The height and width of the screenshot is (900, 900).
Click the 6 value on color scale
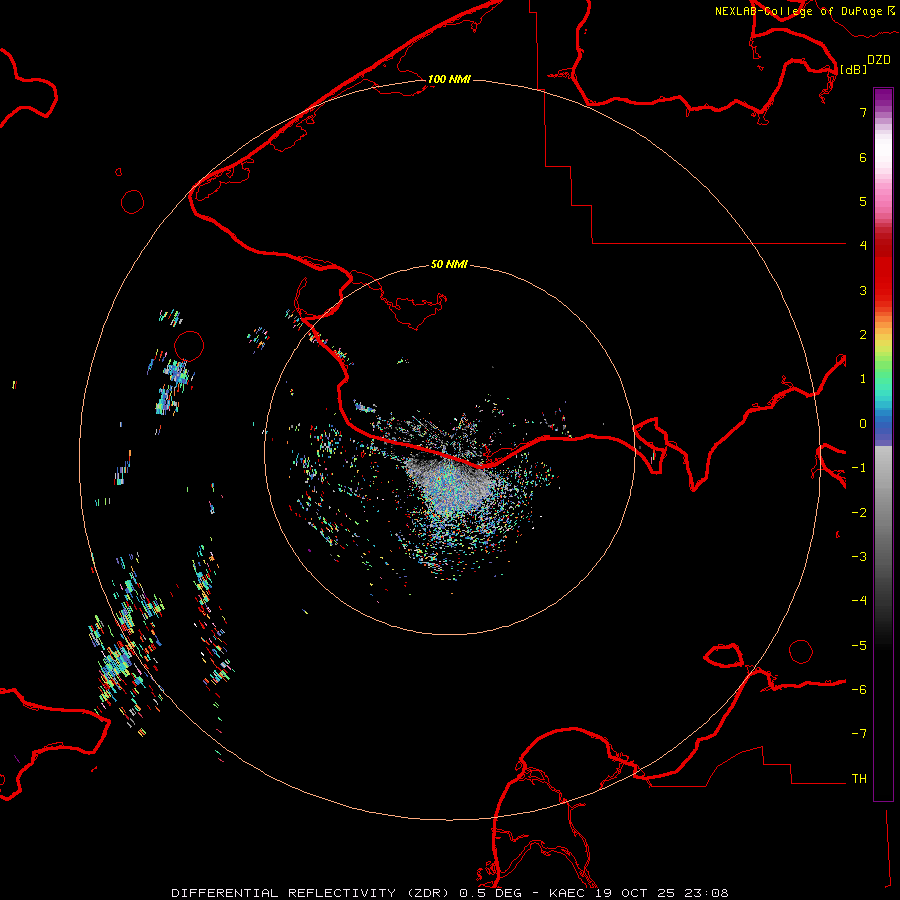point(863,157)
